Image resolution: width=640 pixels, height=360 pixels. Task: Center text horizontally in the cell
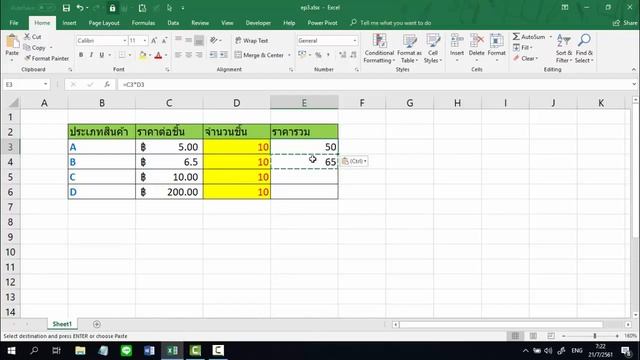[189, 55]
